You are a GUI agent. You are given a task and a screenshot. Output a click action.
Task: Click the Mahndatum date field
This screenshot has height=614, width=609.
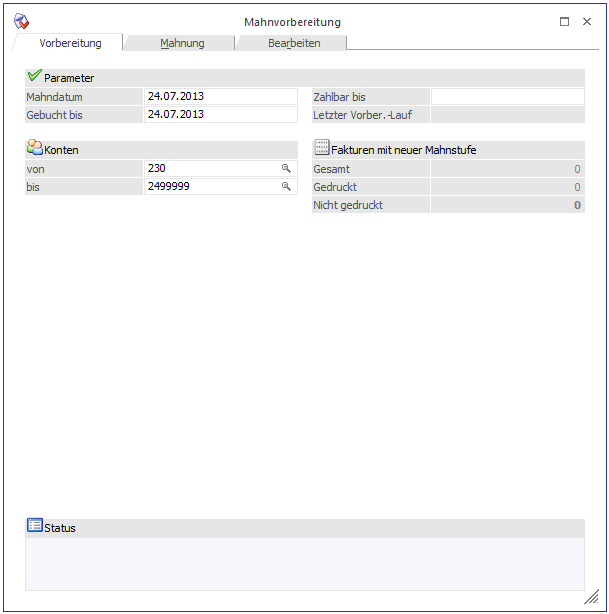(x=220, y=97)
